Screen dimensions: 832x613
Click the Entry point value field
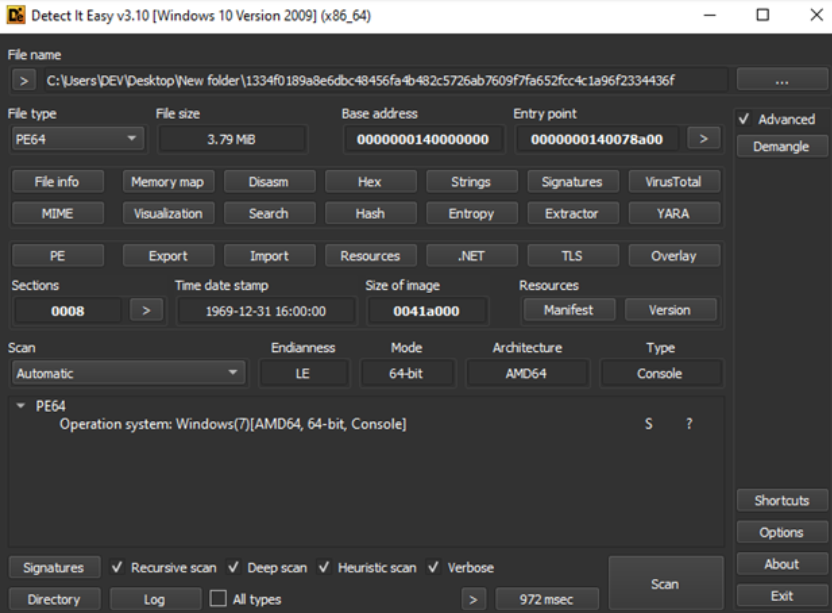pyautogui.click(x=597, y=139)
